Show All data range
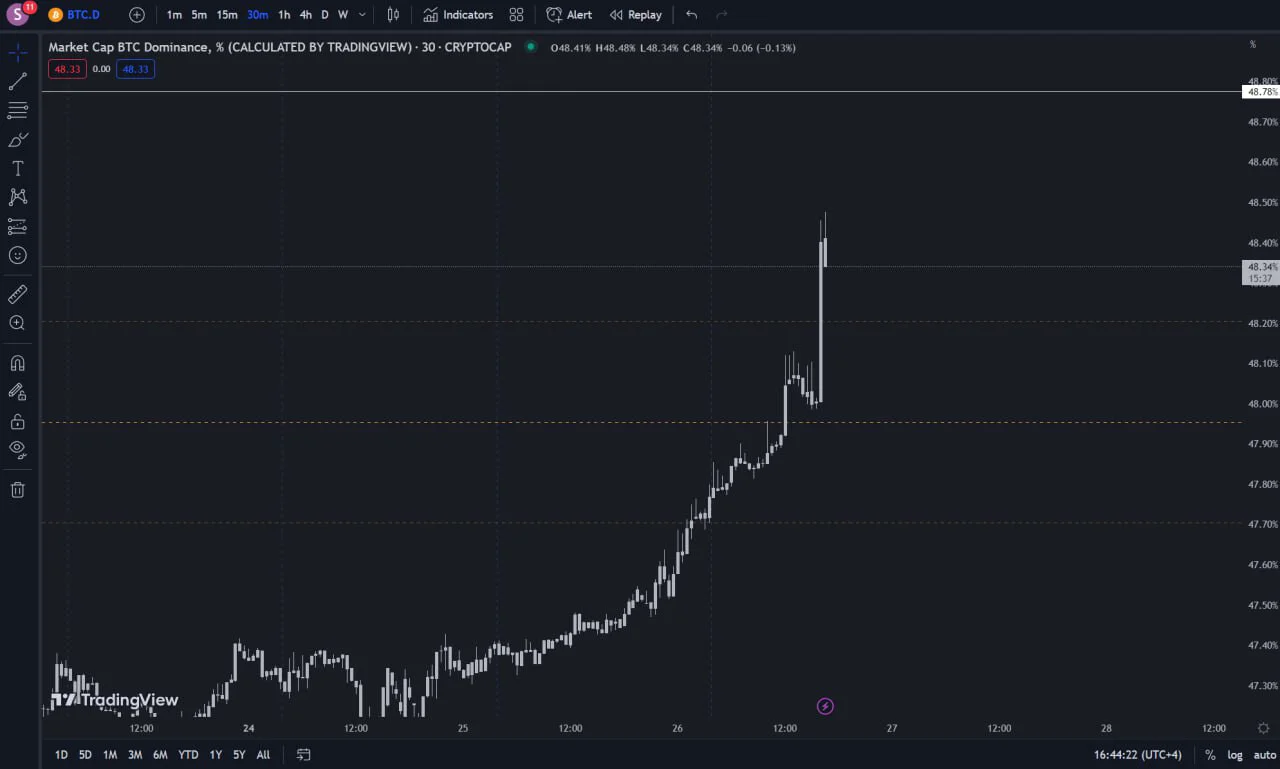This screenshot has height=769, width=1280. pyautogui.click(x=263, y=755)
